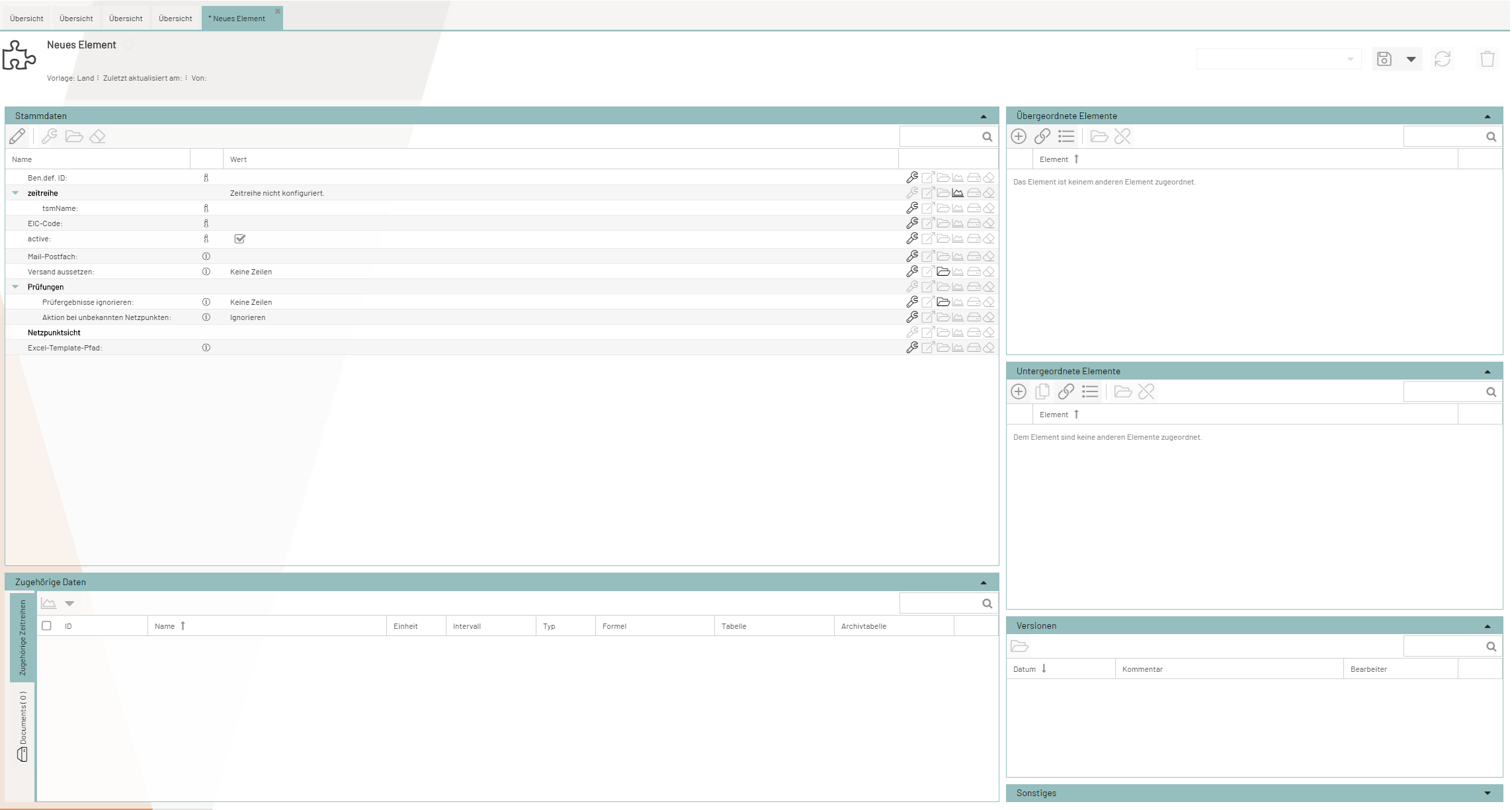This screenshot has width=1512, height=810.
Task: Collapse the Prüfungen tree node
Action: (15, 287)
